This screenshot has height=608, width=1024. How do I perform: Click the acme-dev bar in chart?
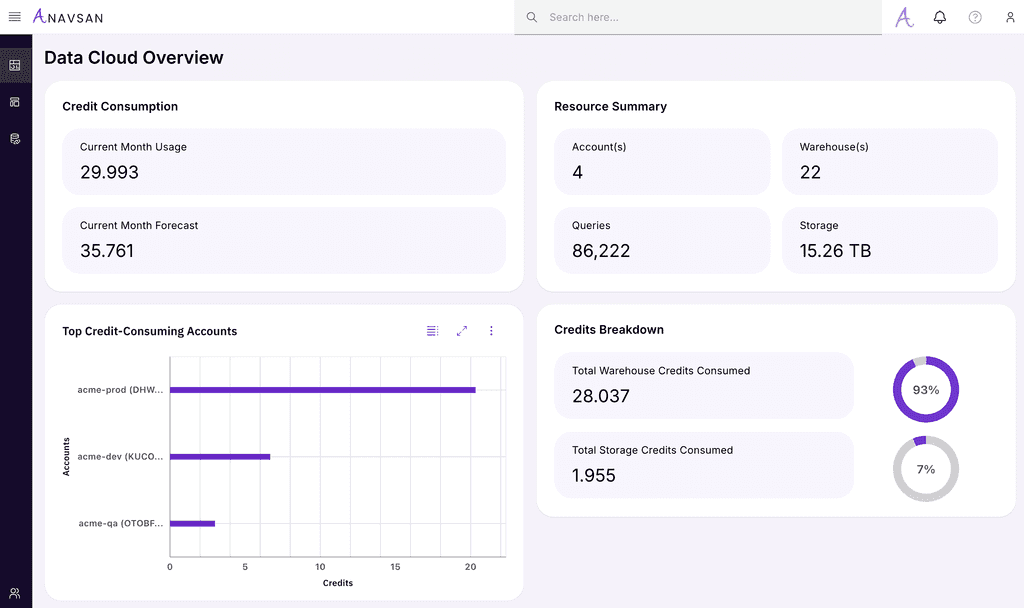pos(220,456)
